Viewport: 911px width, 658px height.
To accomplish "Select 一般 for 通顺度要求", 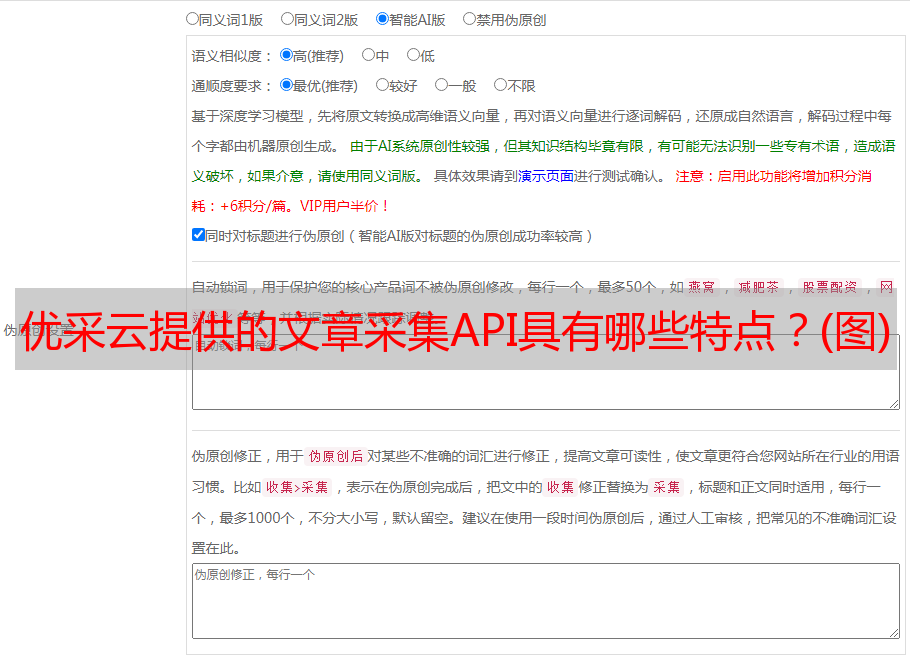I will click(441, 85).
